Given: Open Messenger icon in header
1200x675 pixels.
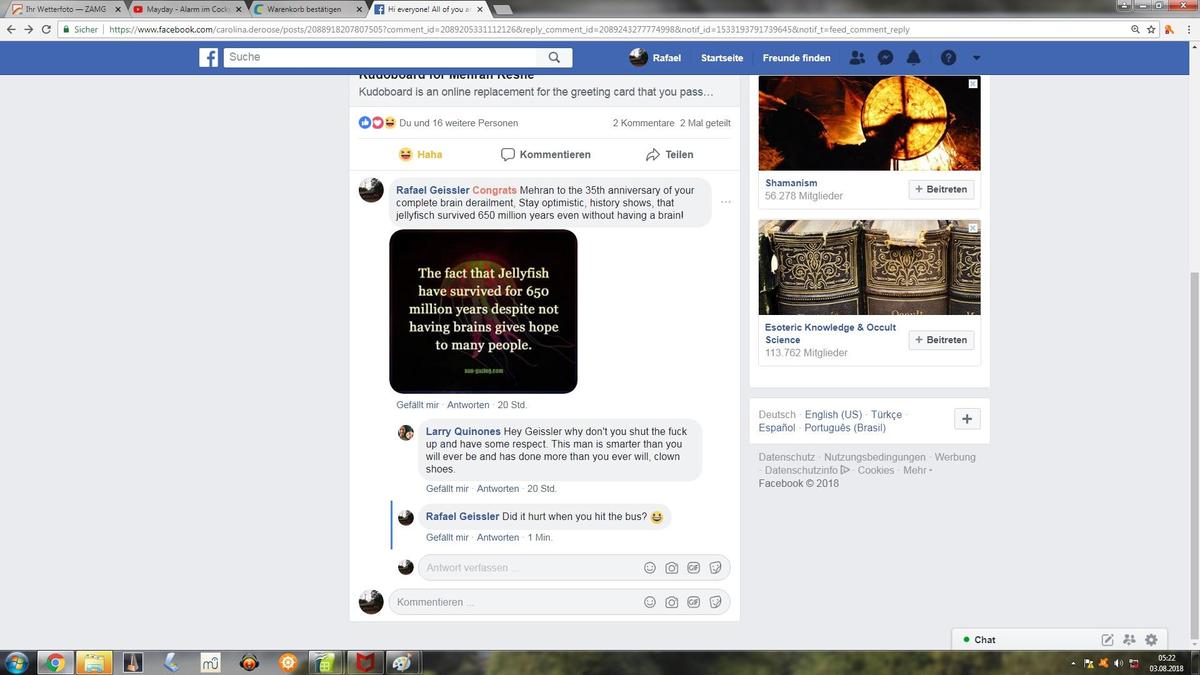Looking at the screenshot, I should pos(885,58).
